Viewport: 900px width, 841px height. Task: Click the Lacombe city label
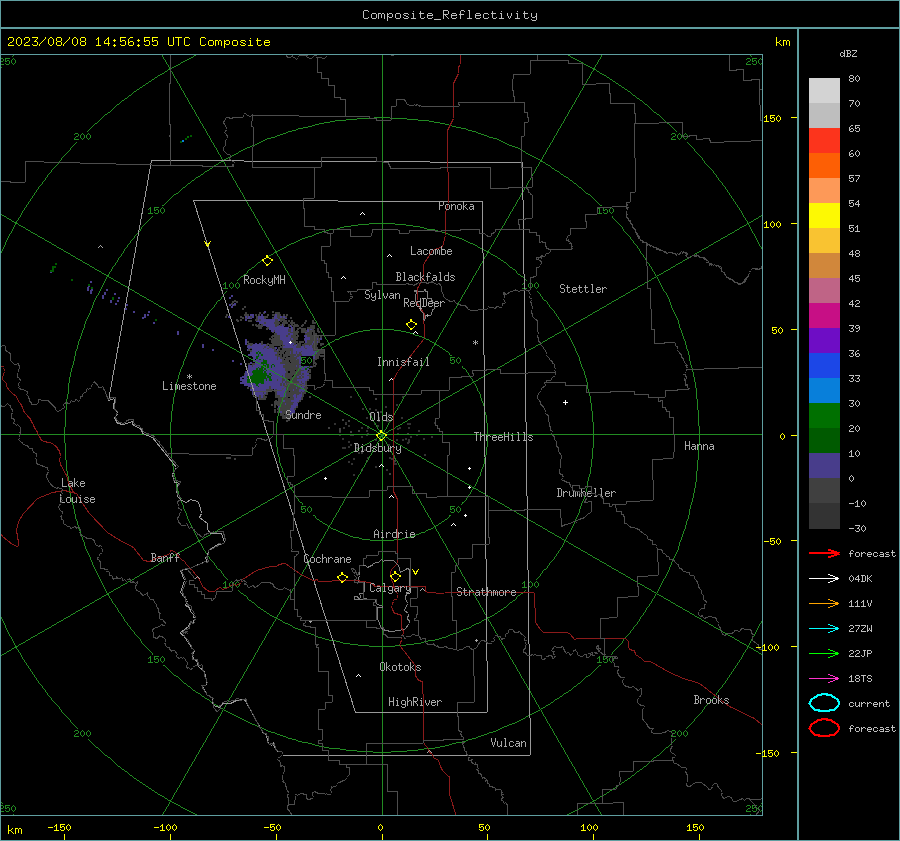pos(431,251)
